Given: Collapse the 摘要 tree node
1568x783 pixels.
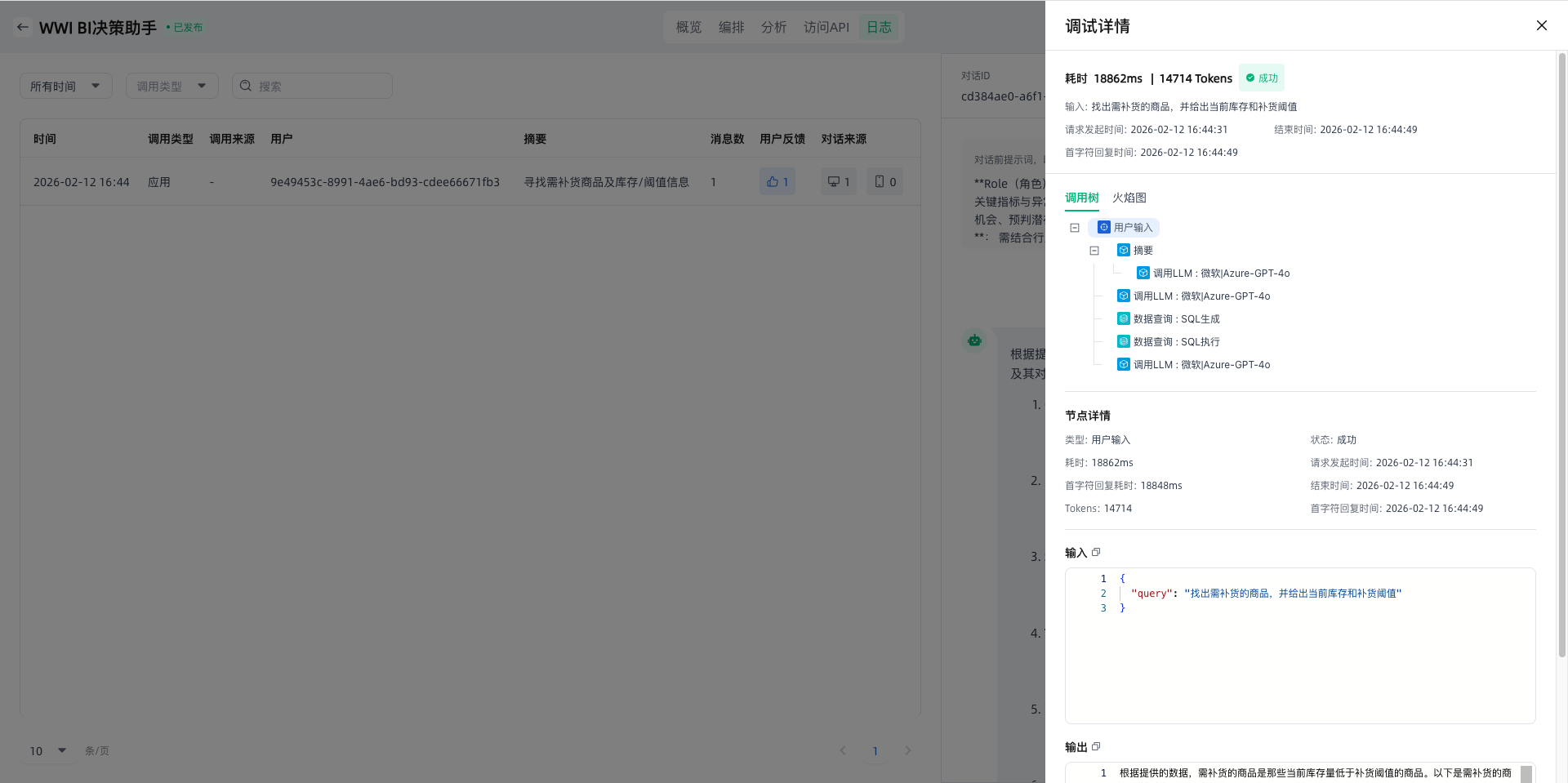Looking at the screenshot, I should pyautogui.click(x=1094, y=251).
